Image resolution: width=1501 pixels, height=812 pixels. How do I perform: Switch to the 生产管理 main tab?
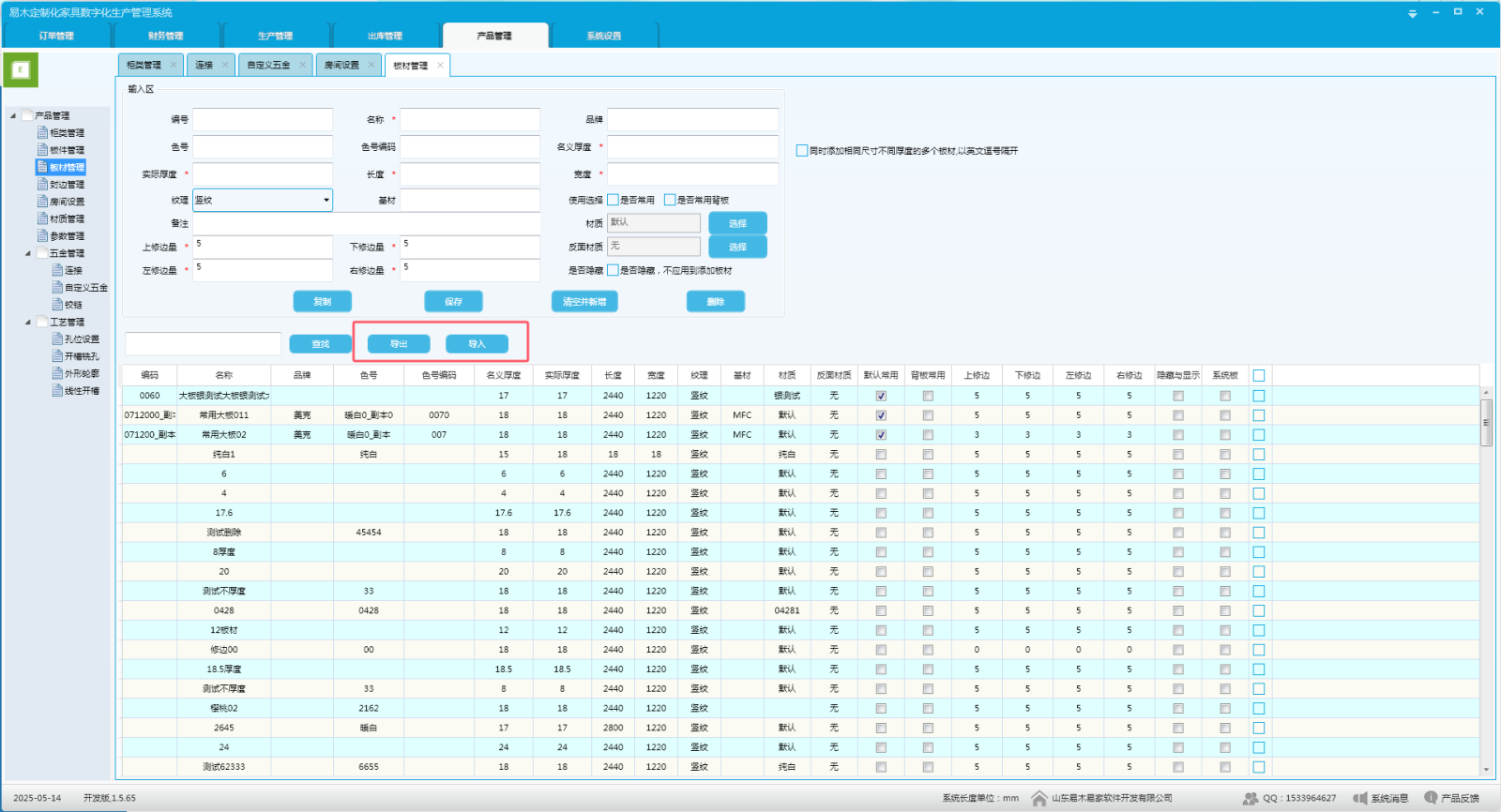(276, 36)
